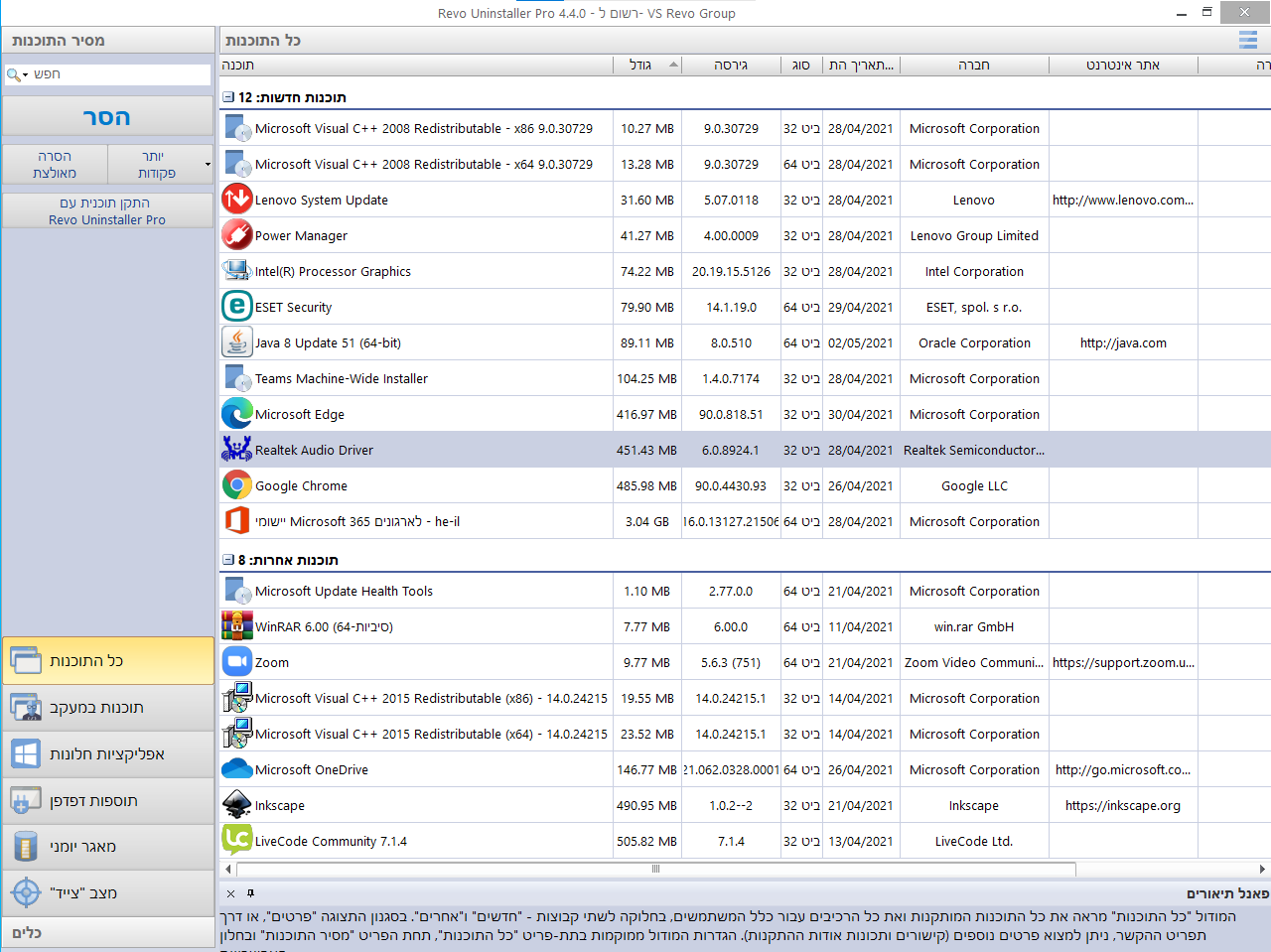Collapse the 12 new programs group
The image size is (1271, 952).
228,97
